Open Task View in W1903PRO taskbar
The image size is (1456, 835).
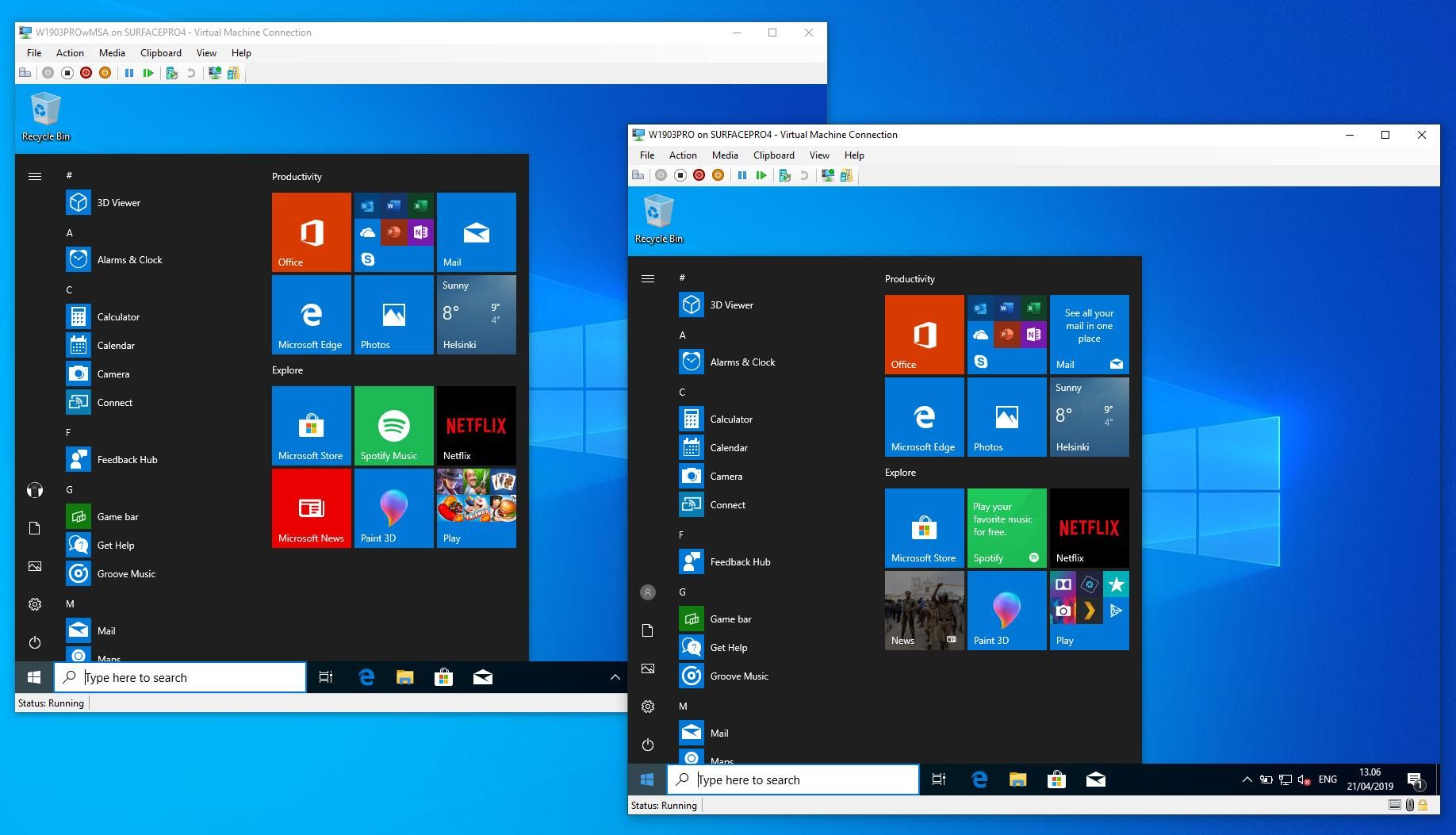(939, 780)
